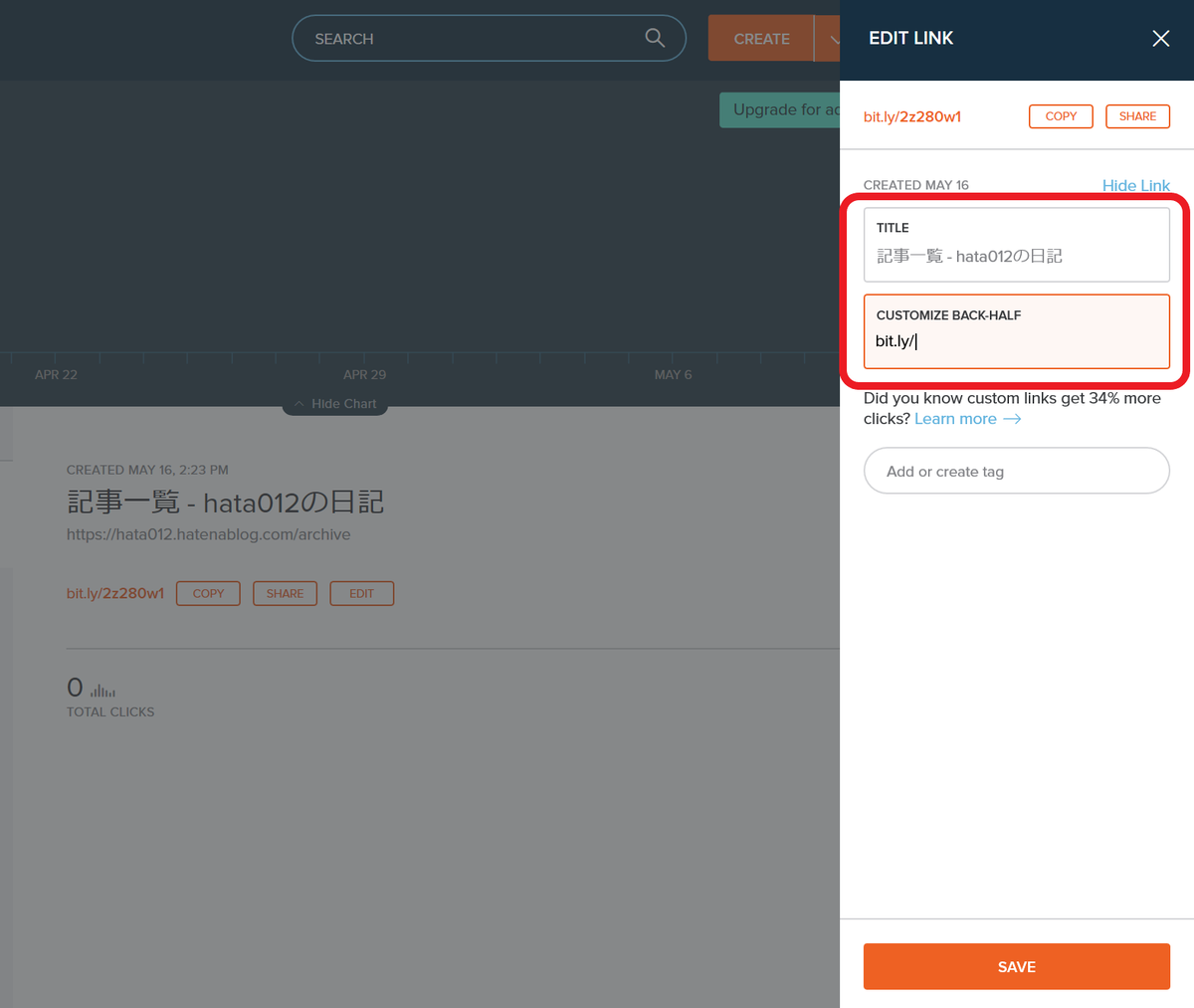Open bit.ly/2z280w1 in Edit Link panel header
1194x1008 pixels.
pos(912,116)
